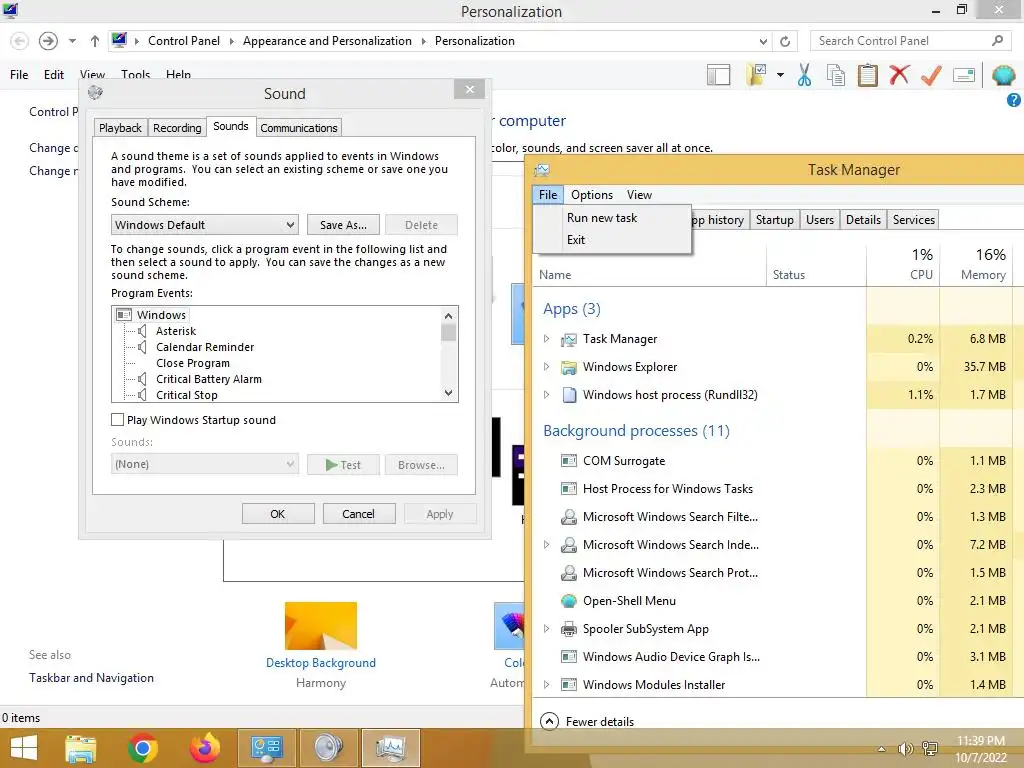Click the pane layout icon in toolbar
The height and width of the screenshot is (768, 1024).
(718, 75)
